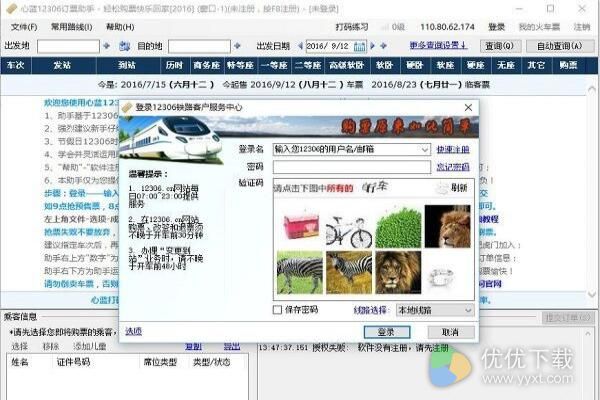Click the 登录 item in the top bar
The image size is (600, 400).
click(x=496, y=27)
